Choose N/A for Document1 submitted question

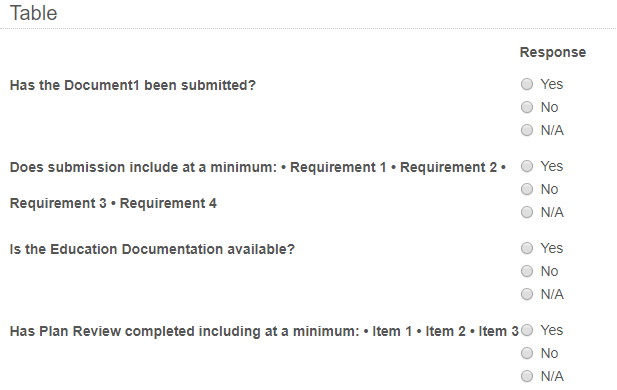(527, 130)
